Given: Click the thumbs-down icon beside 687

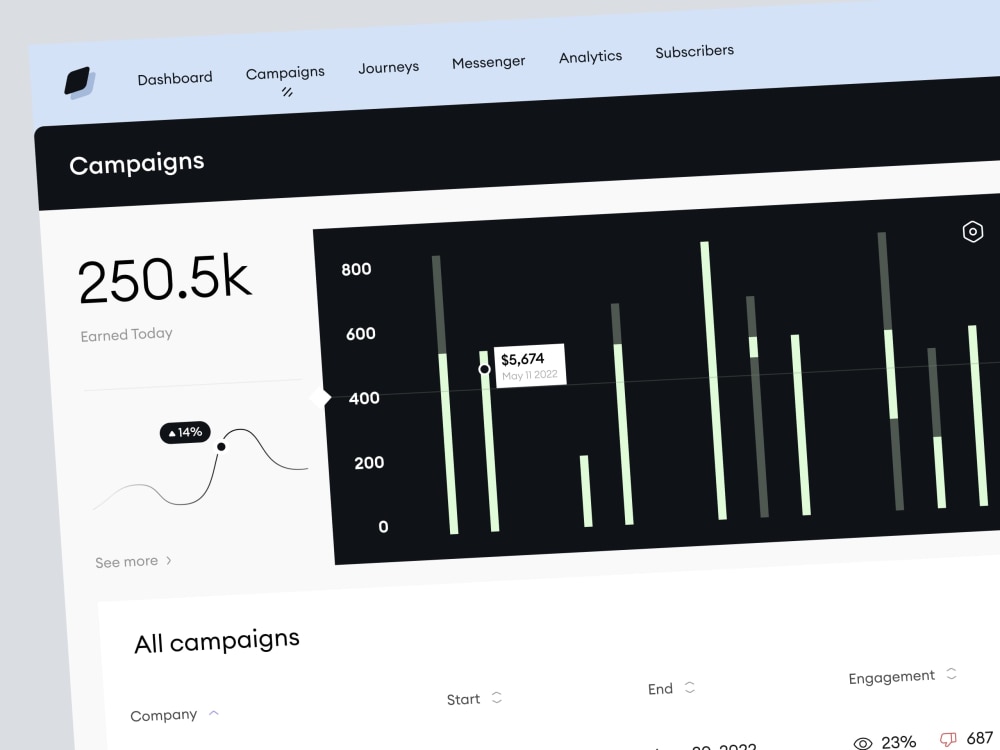Looking at the screenshot, I should [x=948, y=739].
